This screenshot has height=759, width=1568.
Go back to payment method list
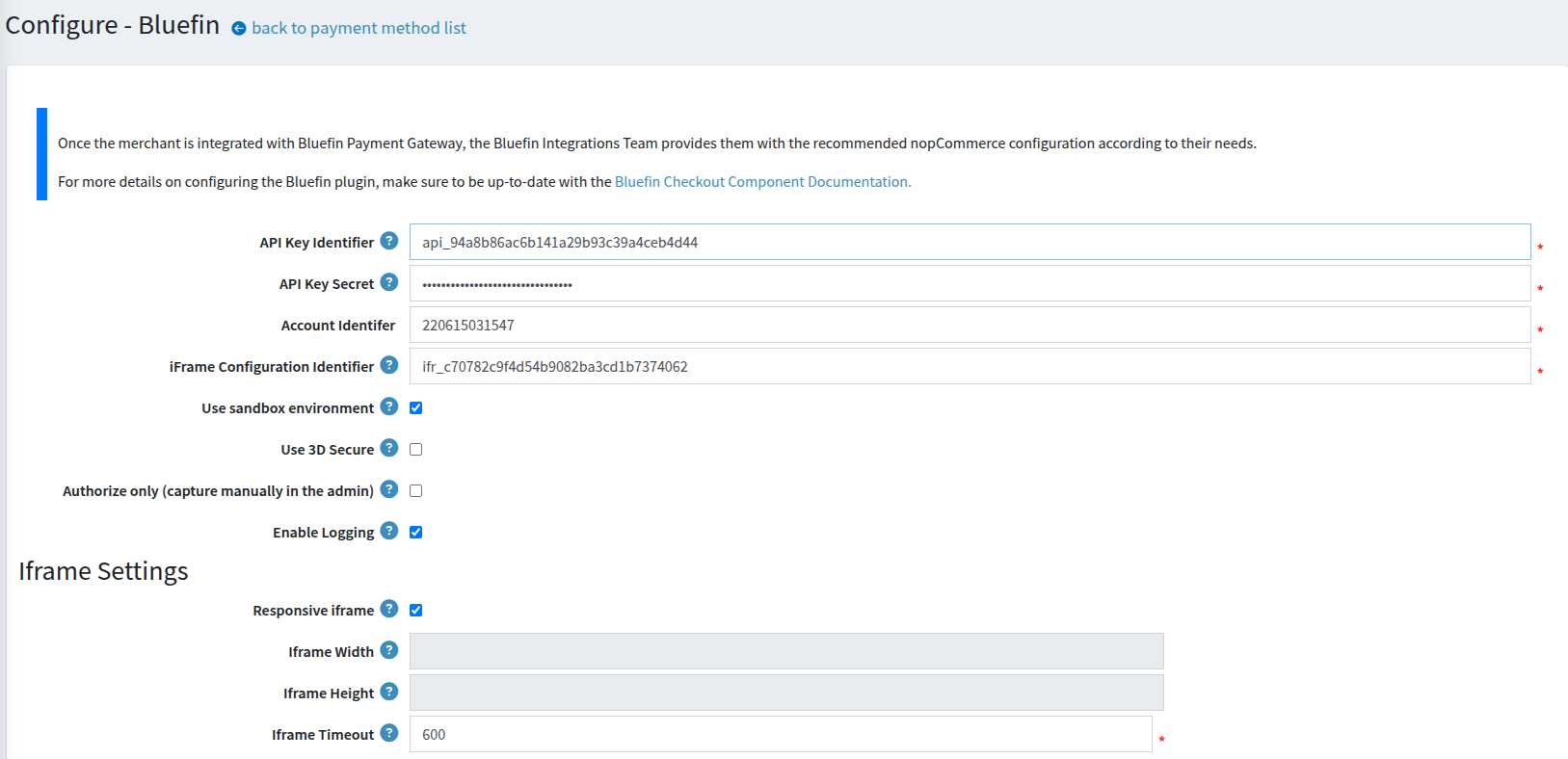pos(359,28)
